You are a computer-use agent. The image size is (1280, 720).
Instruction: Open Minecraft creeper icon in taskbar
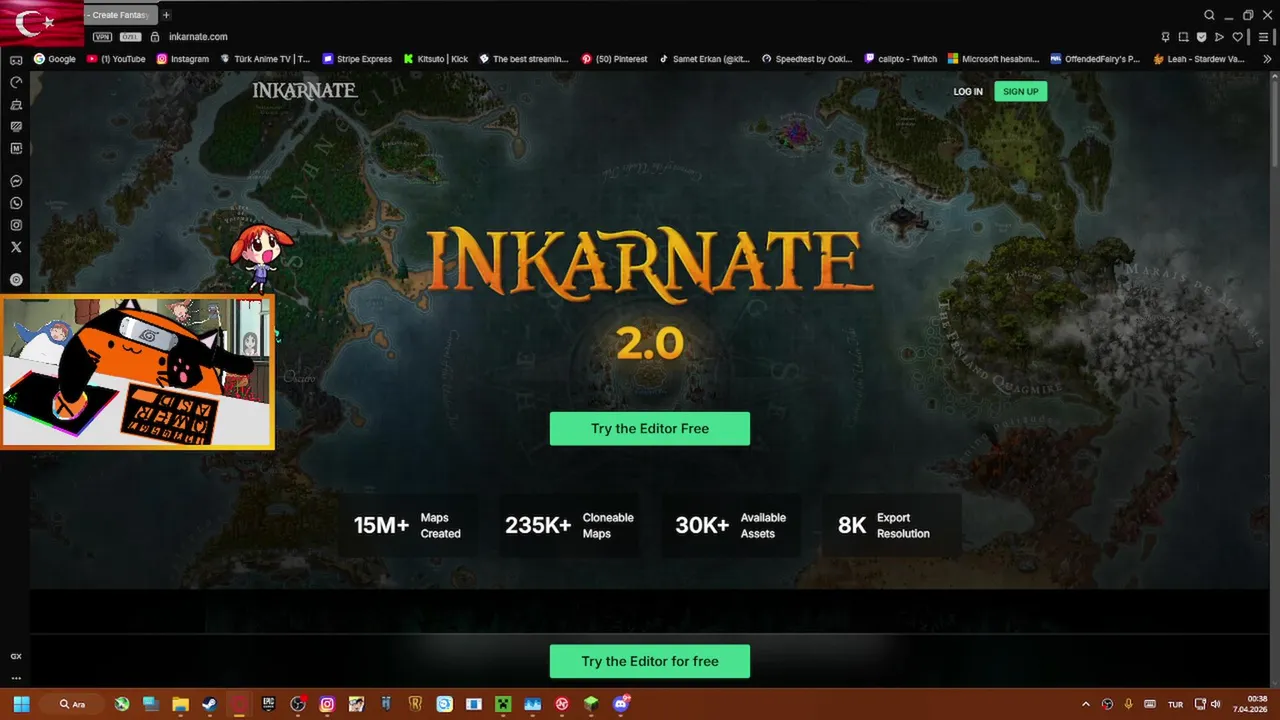click(x=503, y=704)
